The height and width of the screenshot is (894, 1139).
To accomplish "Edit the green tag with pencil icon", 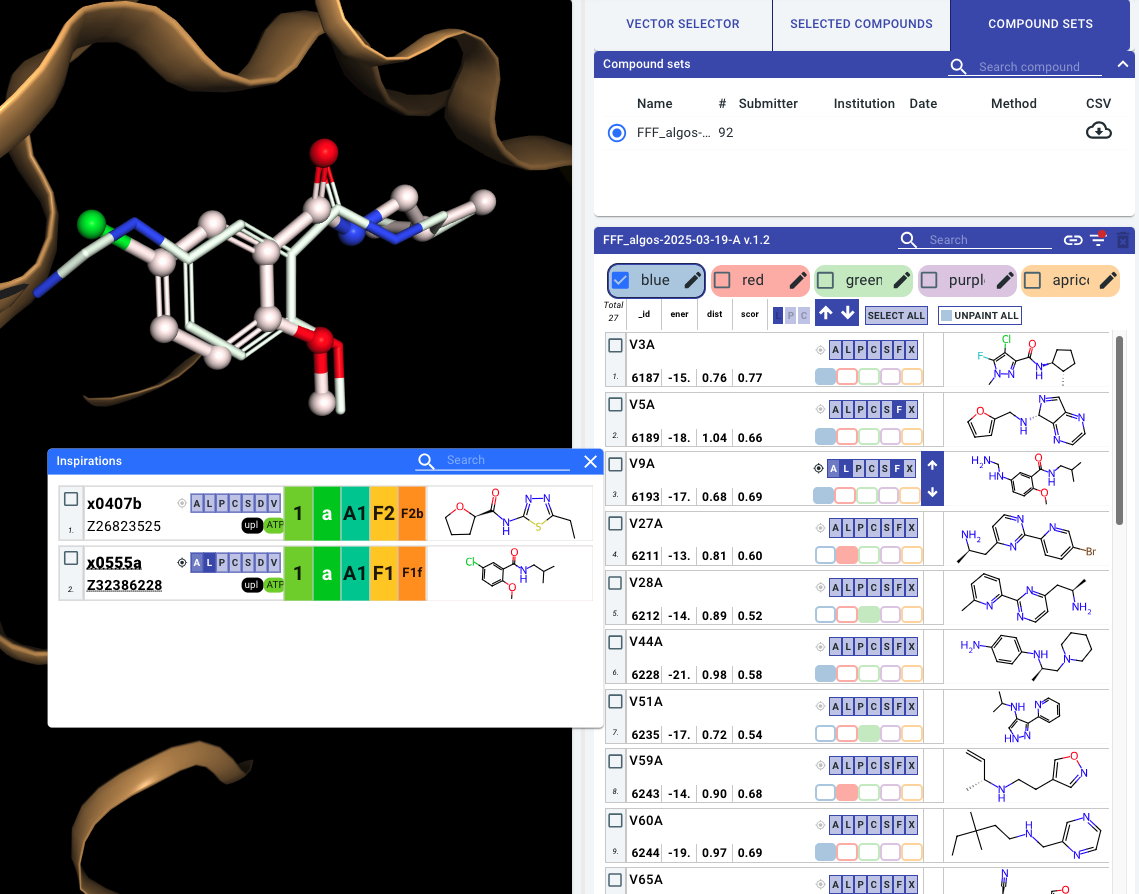I will [x=901, y=280].
